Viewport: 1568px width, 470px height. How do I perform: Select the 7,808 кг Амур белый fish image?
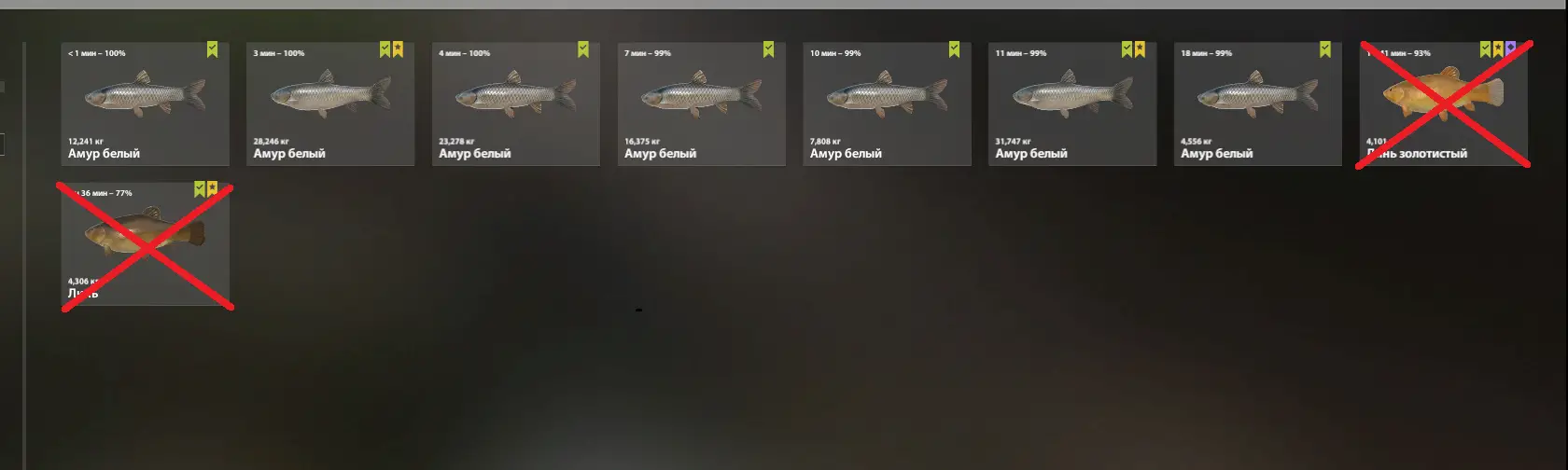pyautogui.click(x=887, y=93)
